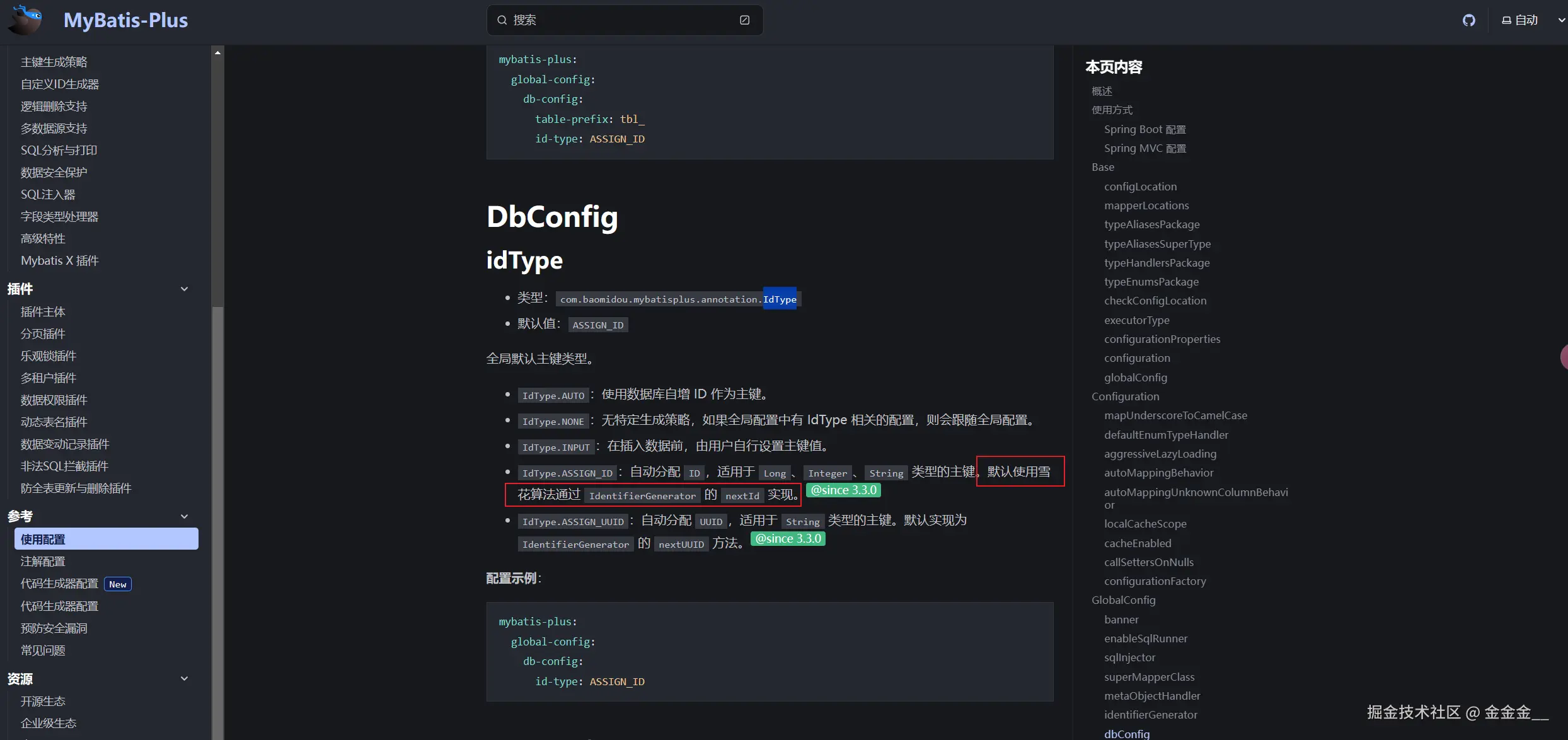Click the laptop icon of the theme selector
Image resolution: width=1568 pixels, height=740 pixels.
(1506, 20)
